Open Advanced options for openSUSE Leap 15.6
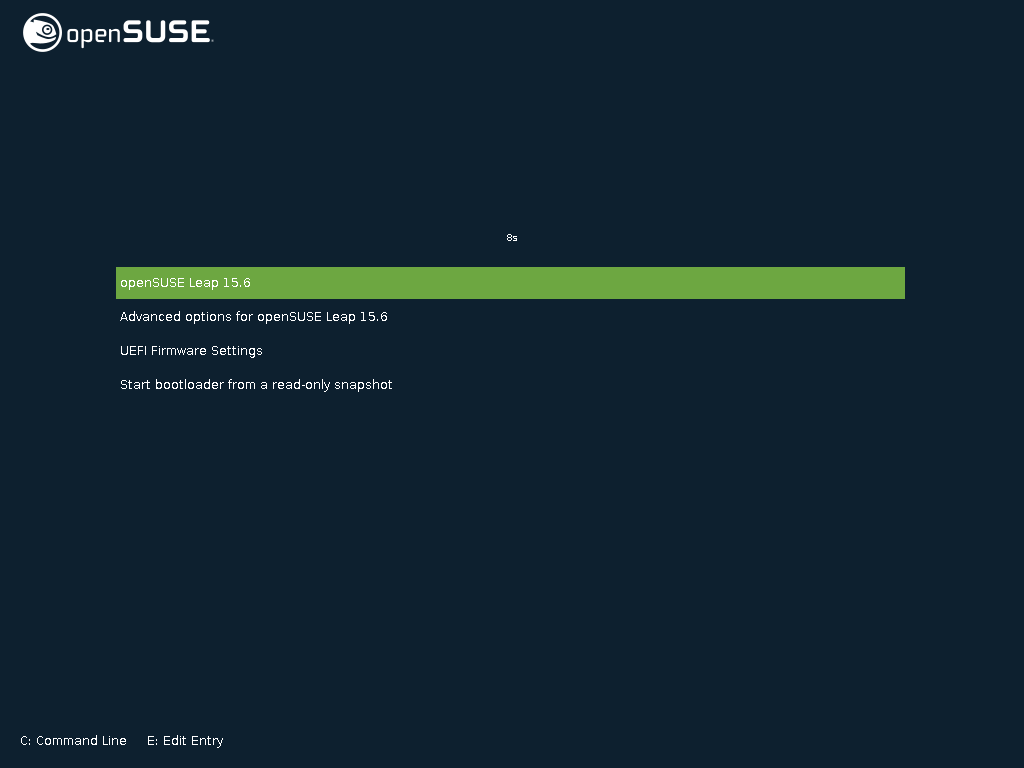Image resolution: width=1024 pixels, height=768 pixels. 253,317
